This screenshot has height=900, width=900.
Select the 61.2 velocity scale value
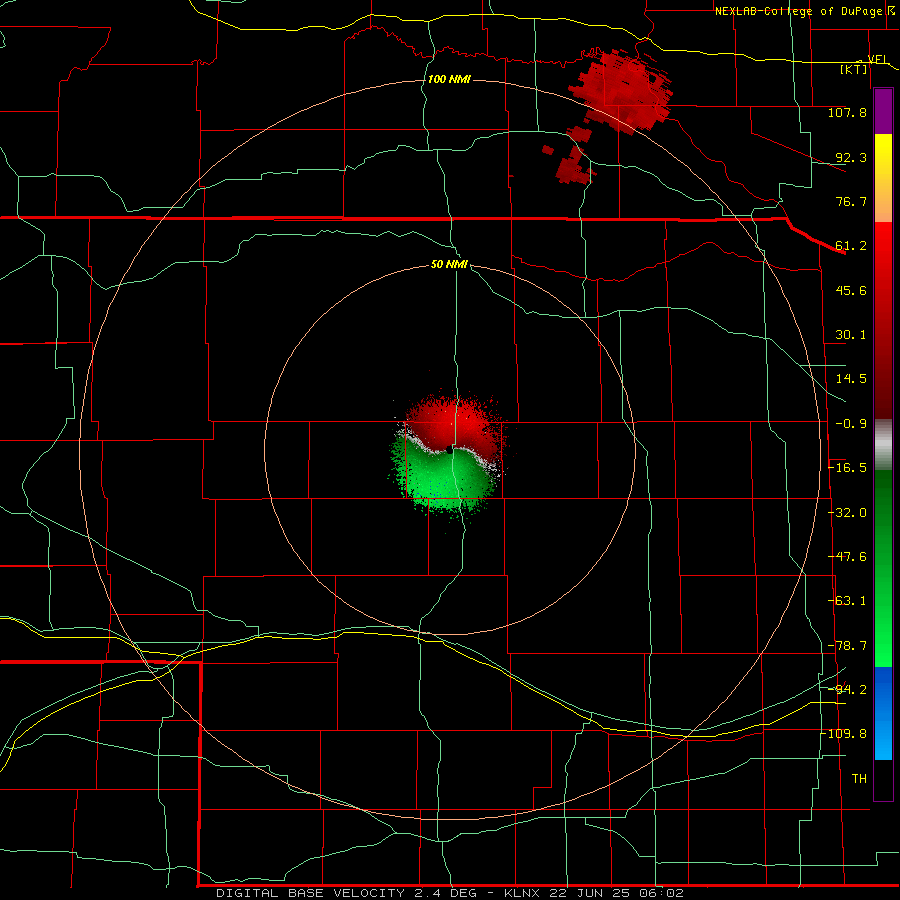[851, 246]
